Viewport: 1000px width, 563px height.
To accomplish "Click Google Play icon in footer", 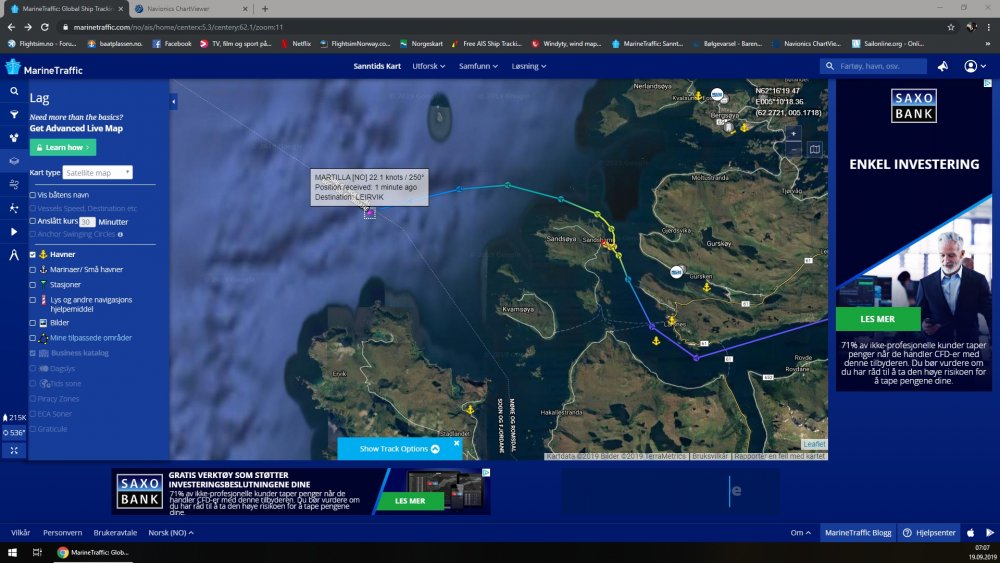I will pyautogui.click(x=990, y=533).
